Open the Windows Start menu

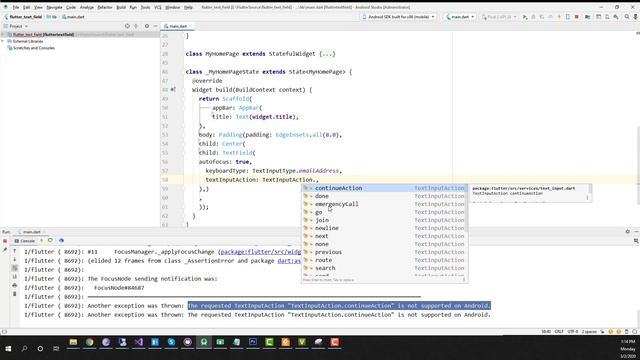(x=8, y=349)
